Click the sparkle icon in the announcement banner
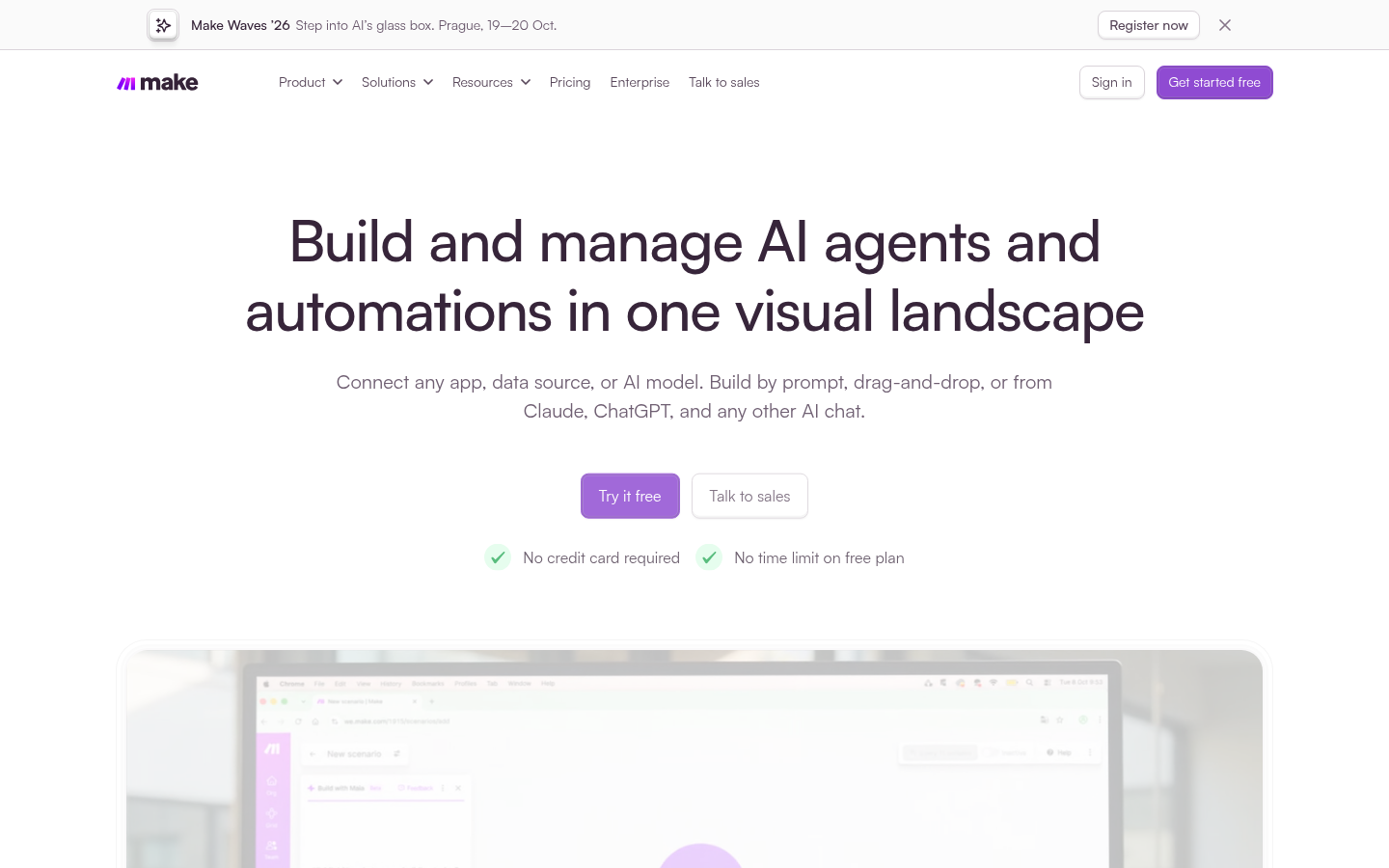The width and height of the screenshot is (1389, 868). 163,25
